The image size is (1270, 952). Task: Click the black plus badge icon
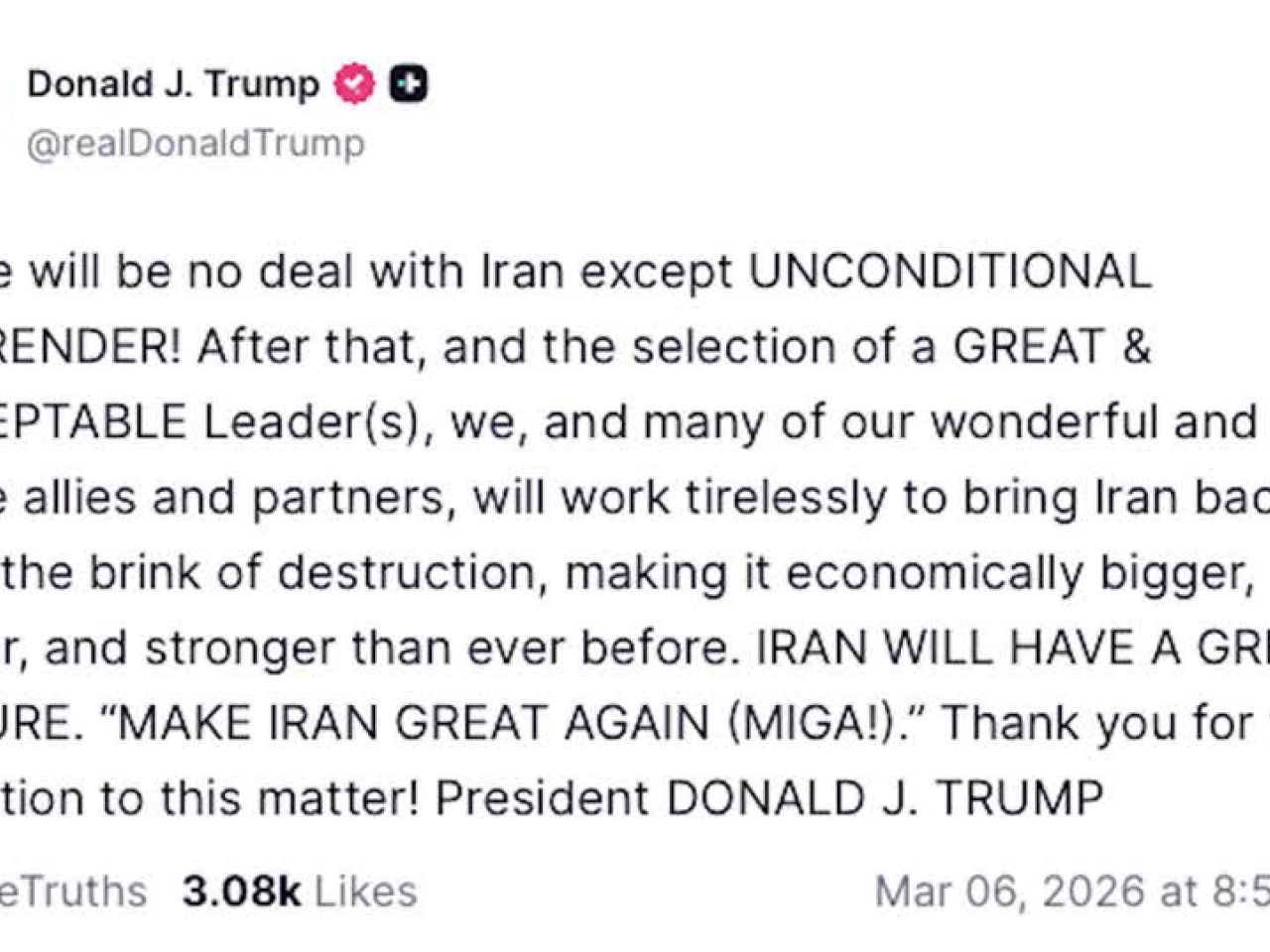(x=408, y=84)
